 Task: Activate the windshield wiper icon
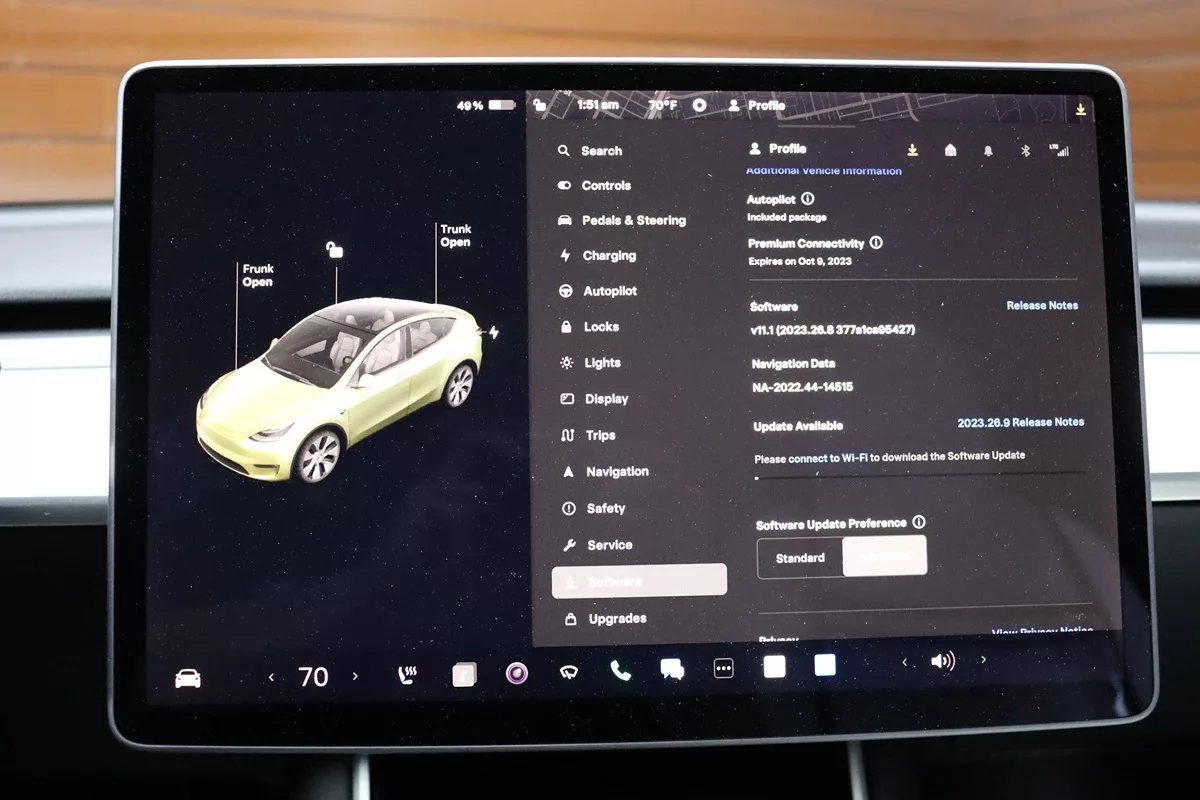point(568,672)
